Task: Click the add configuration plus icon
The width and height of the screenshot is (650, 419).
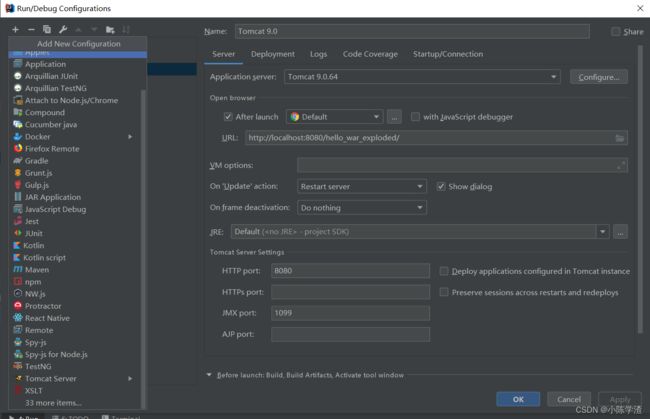Action: (15, 30)
